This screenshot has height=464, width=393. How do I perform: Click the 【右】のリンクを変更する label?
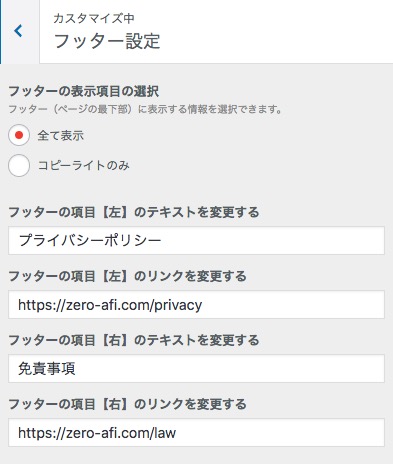click(x=127, y=404)
